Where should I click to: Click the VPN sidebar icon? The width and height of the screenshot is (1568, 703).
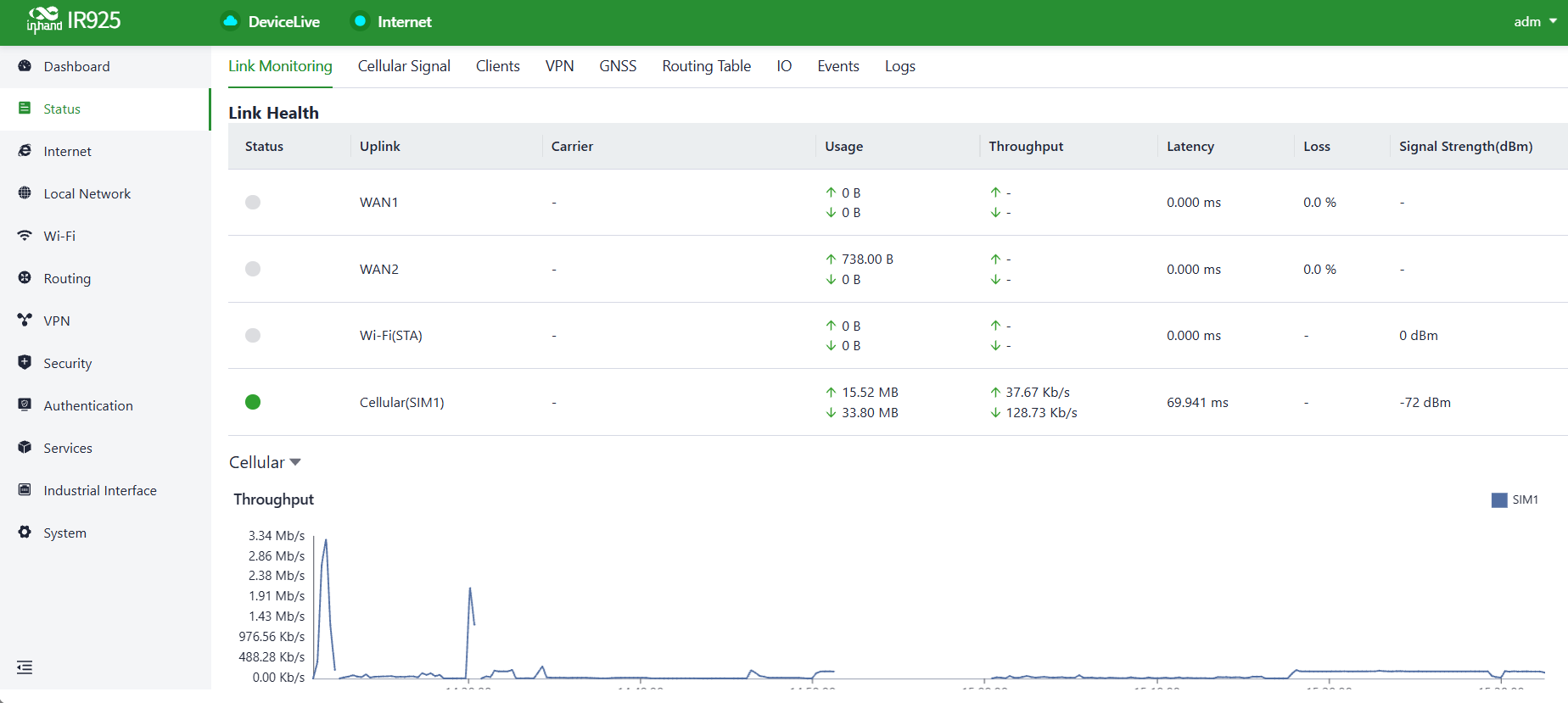[x=25, y=321]
